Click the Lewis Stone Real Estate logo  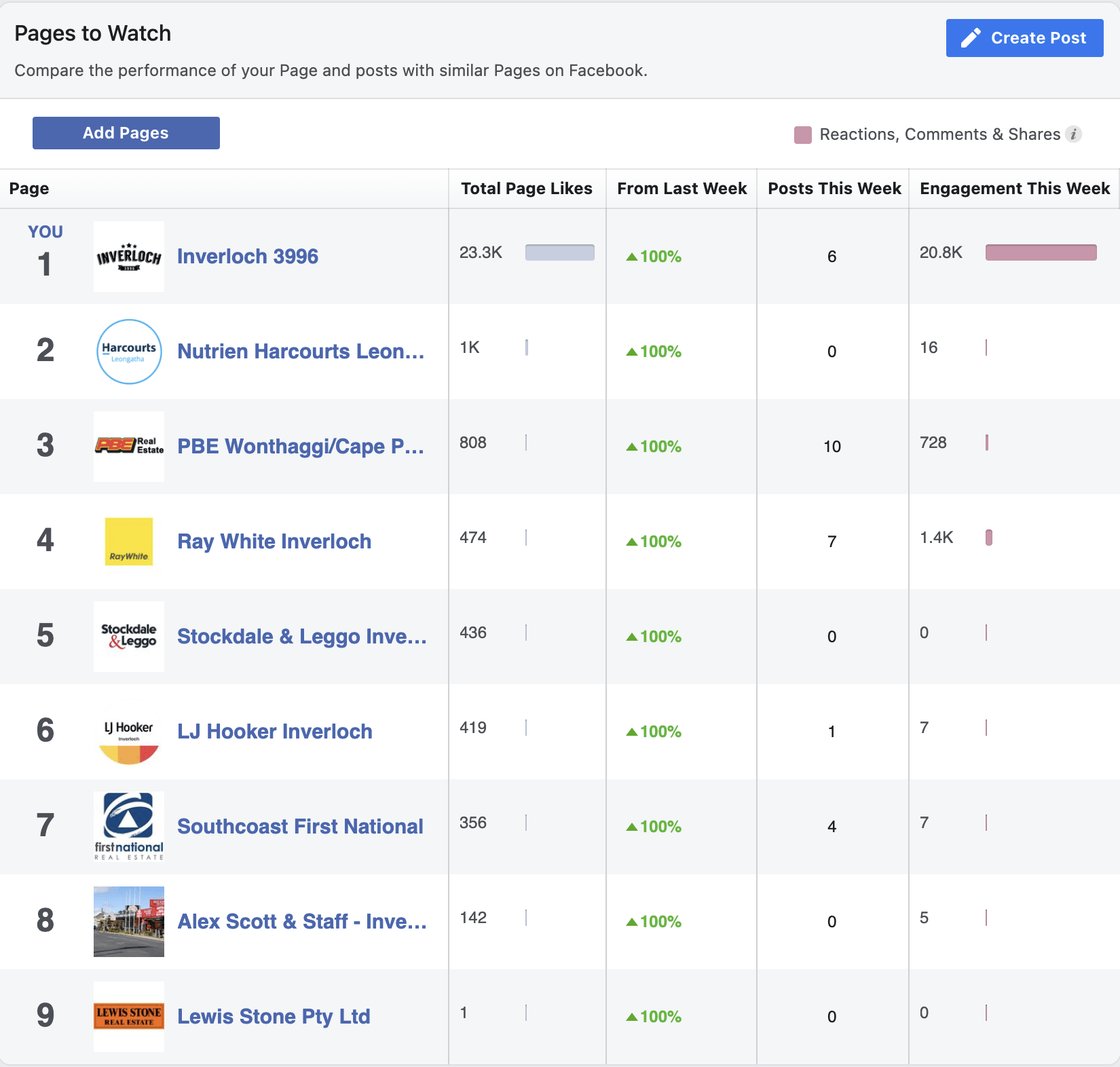(x=129, y=1017)
